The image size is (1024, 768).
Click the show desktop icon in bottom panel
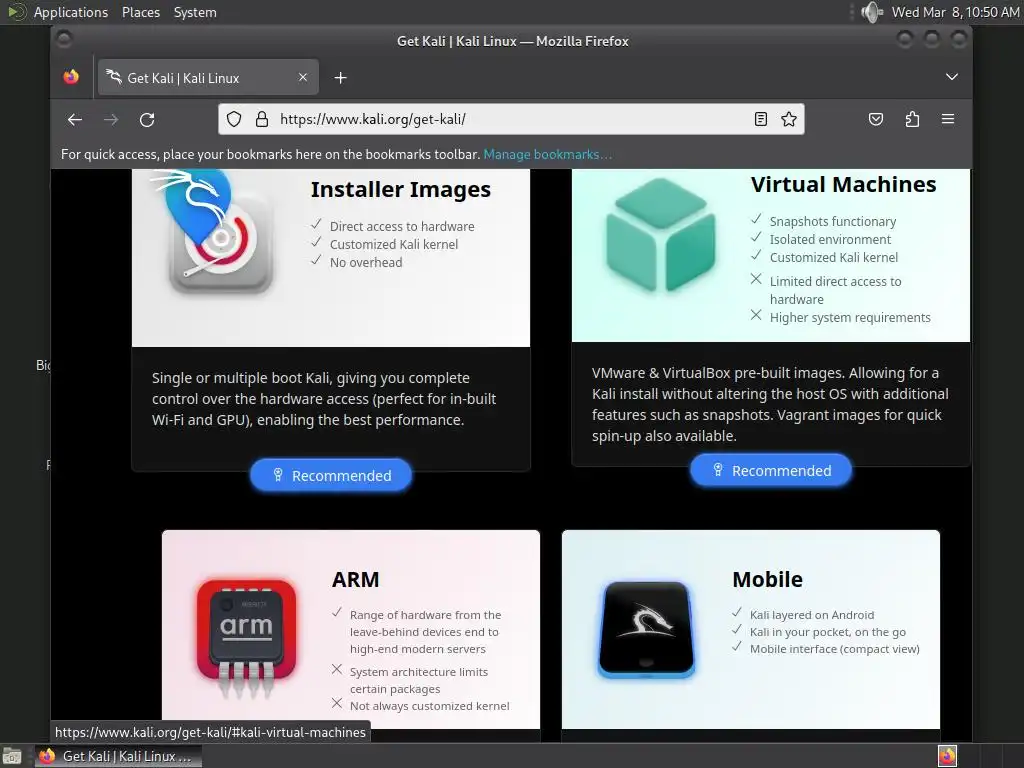click(12, 756)
